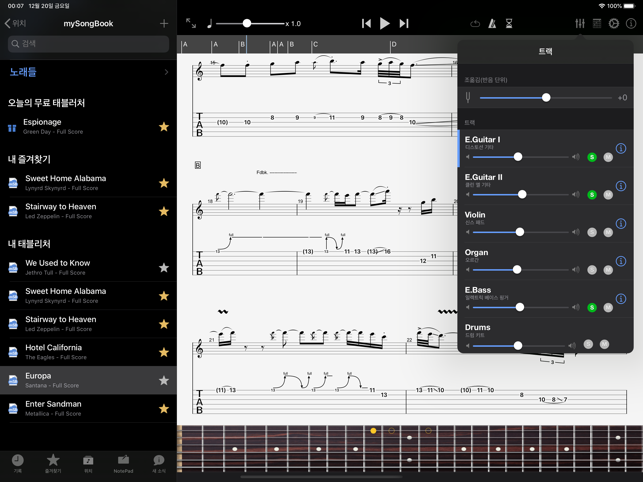Open info for Violin track
Image resolution: width=643 pixels, height=482 pixels.
click(x=621, y=224)
